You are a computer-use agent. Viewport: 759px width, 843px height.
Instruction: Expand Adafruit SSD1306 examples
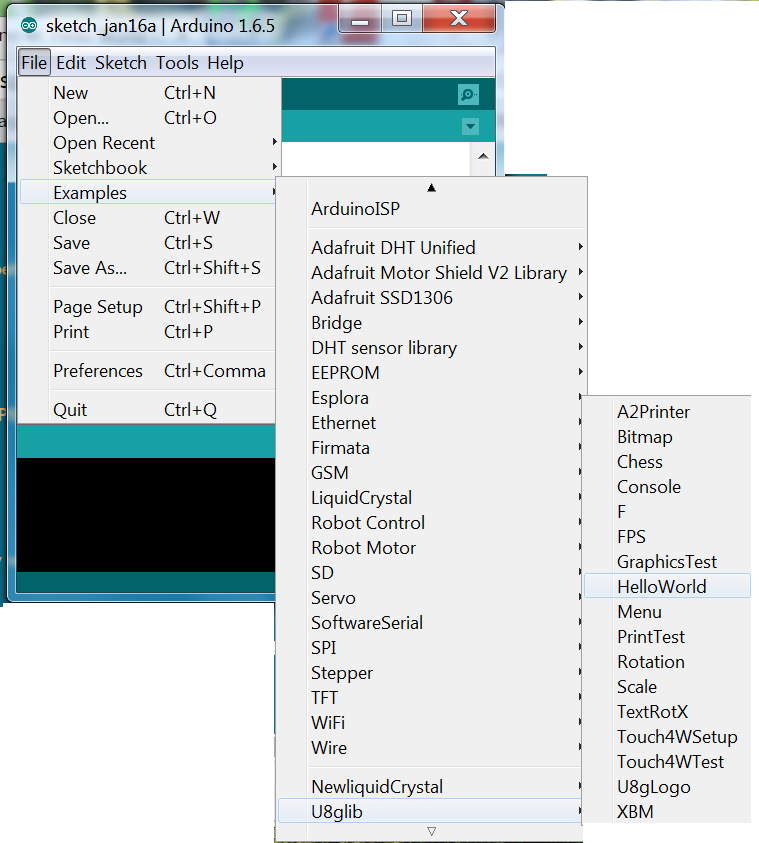tap(432, 297)
